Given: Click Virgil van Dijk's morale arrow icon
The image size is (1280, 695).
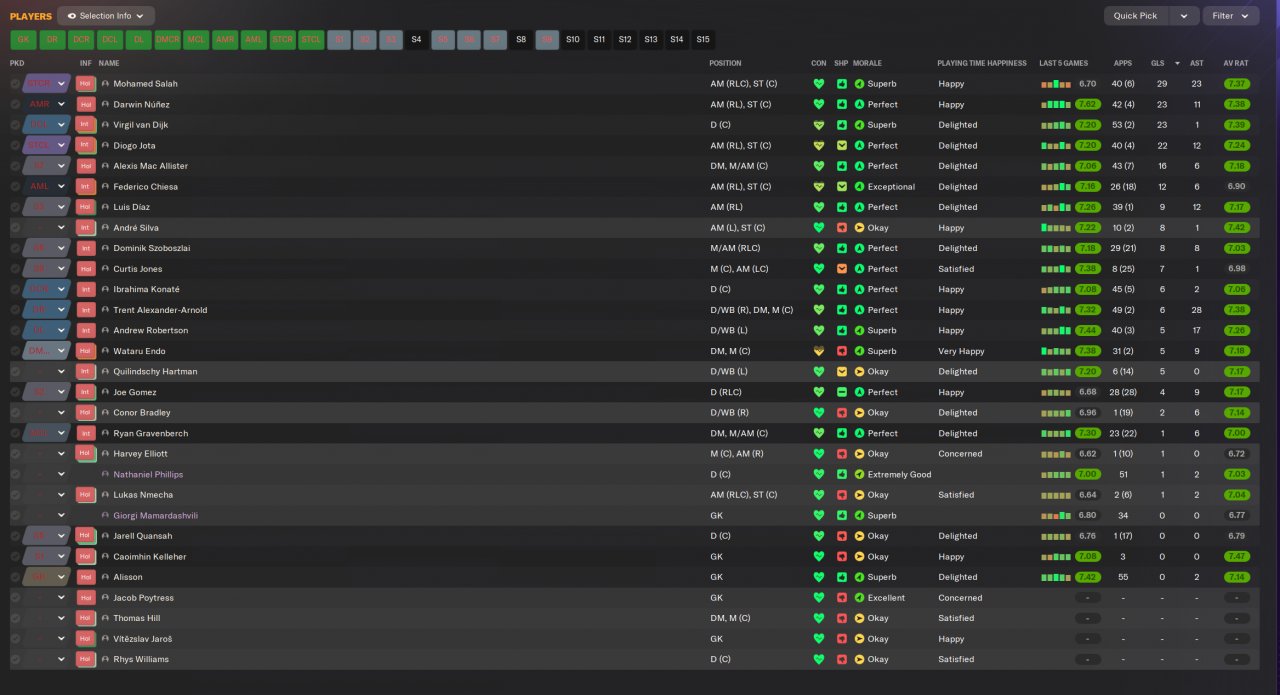Looking at the screenshot, I should 859,125.
